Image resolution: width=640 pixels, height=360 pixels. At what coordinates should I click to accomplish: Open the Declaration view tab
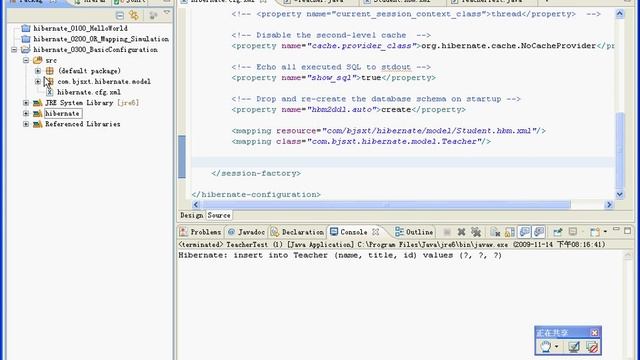pos(297,232)
